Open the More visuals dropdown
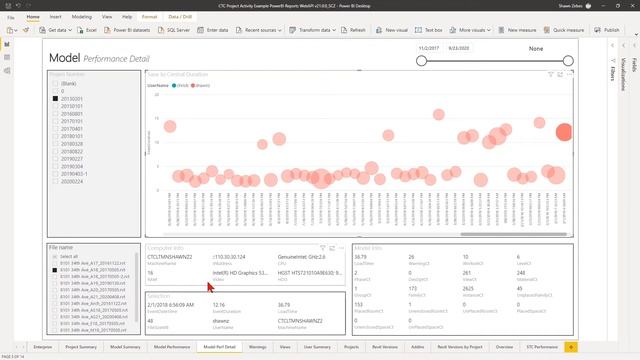 tap(489, 30)
